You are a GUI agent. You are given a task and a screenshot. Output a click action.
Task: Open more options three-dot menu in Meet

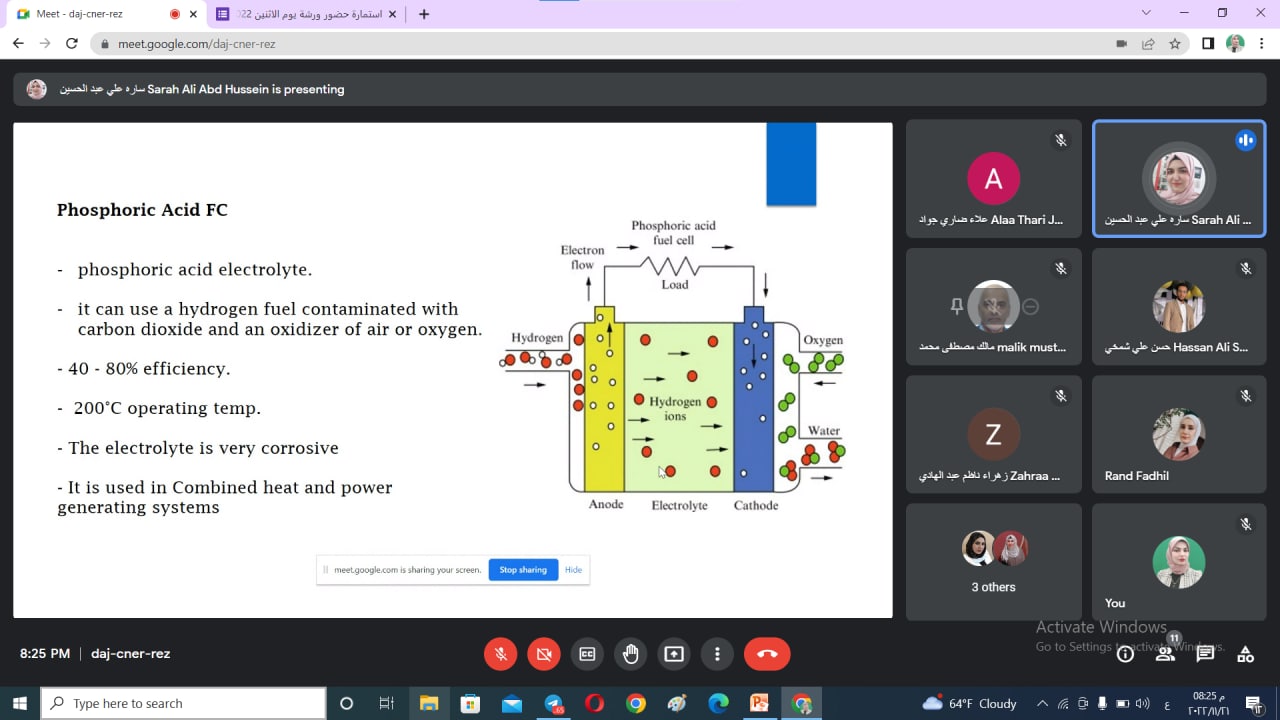[717, 654]
